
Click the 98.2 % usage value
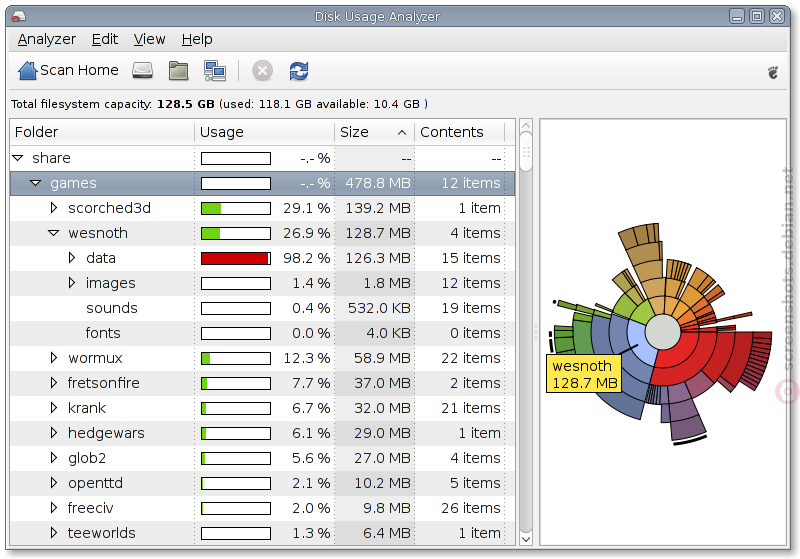click(307, 258)
